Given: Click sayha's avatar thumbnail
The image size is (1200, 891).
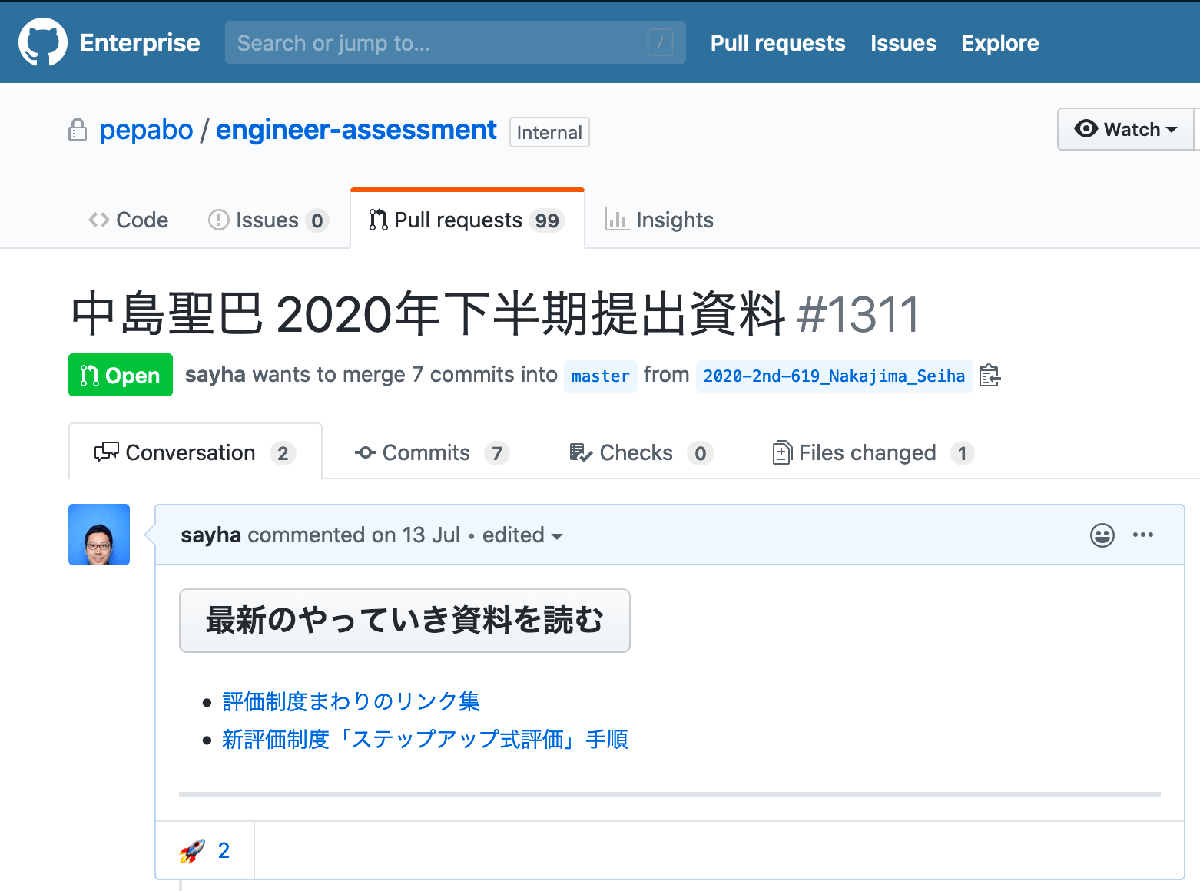Looking at the screenshot, I should (x=99, y=534).
